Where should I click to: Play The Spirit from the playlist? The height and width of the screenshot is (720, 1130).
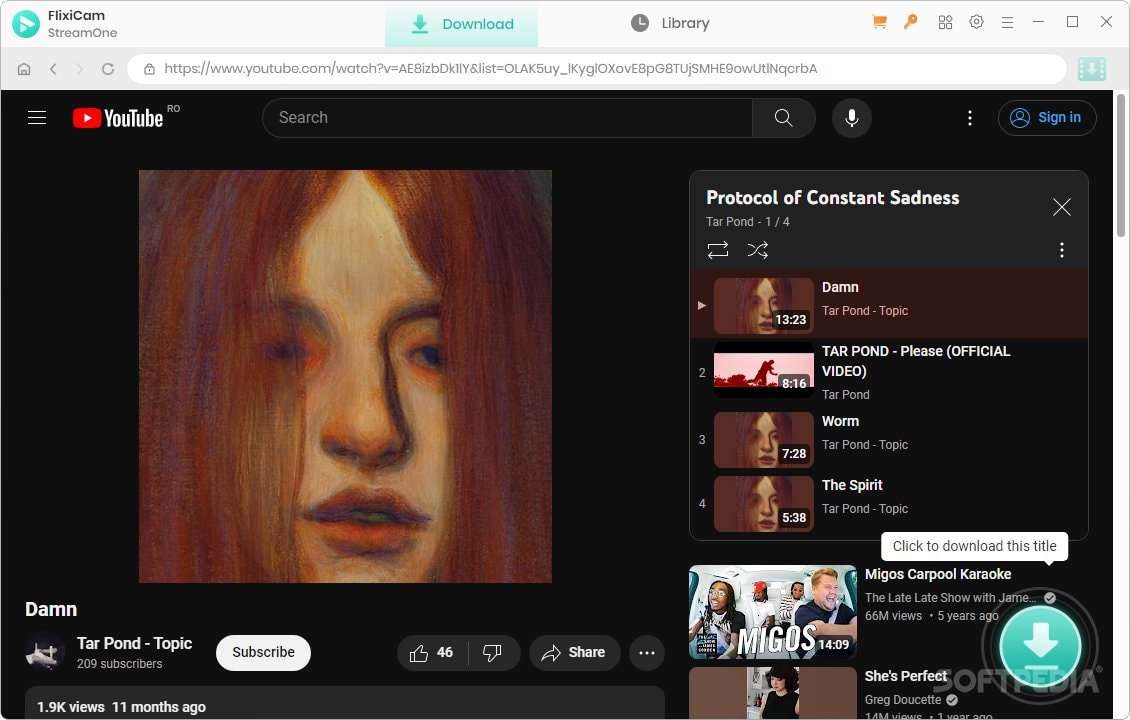[x=889, y=503]
